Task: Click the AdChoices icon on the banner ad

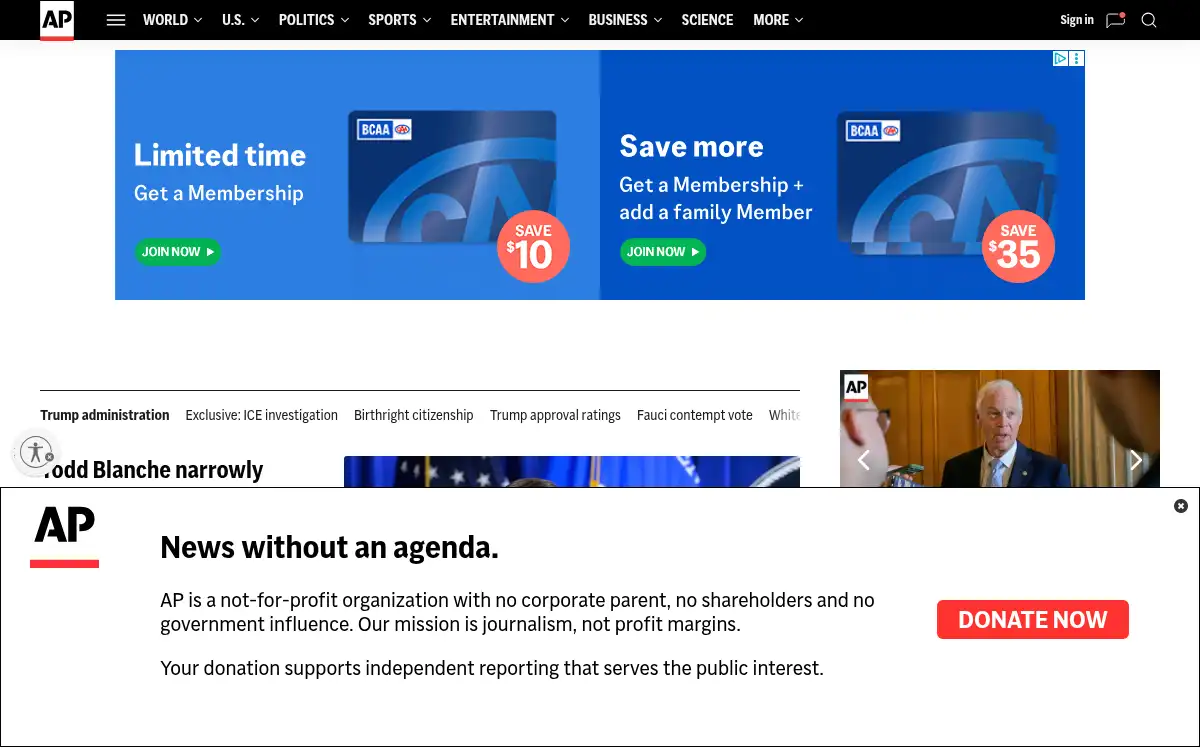Action: pyautogui.click(x=1061, y=59)
